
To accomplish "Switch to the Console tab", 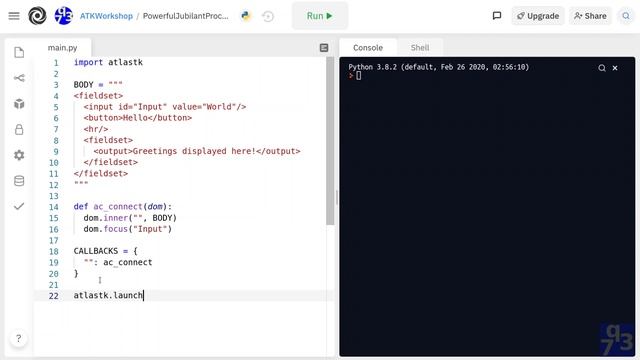I will coord(368,48).
